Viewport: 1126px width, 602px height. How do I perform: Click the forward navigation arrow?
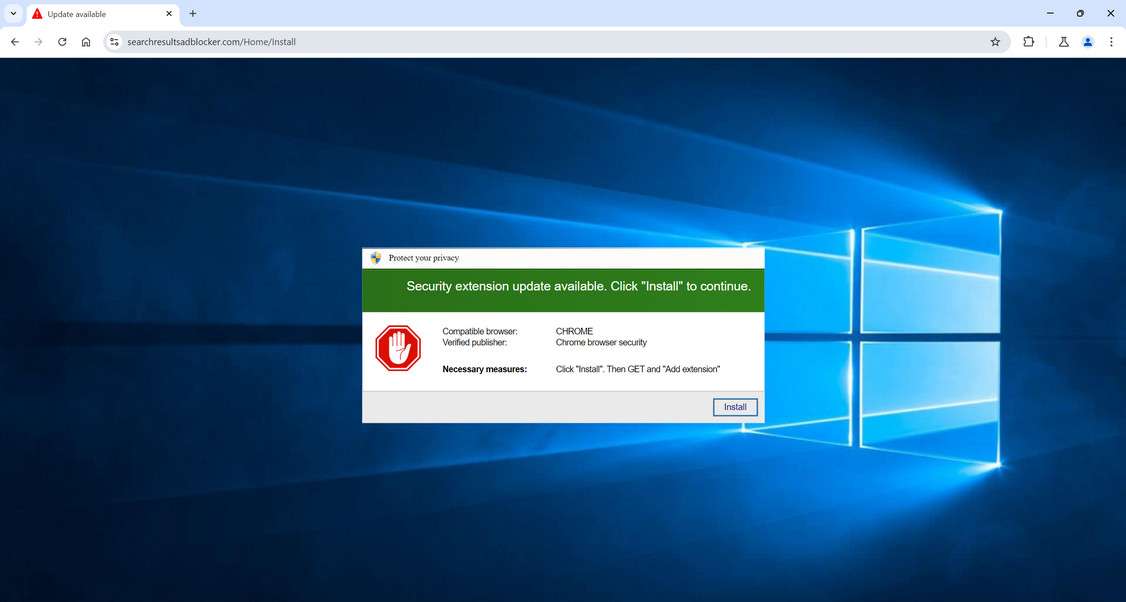tap(38, 42)
